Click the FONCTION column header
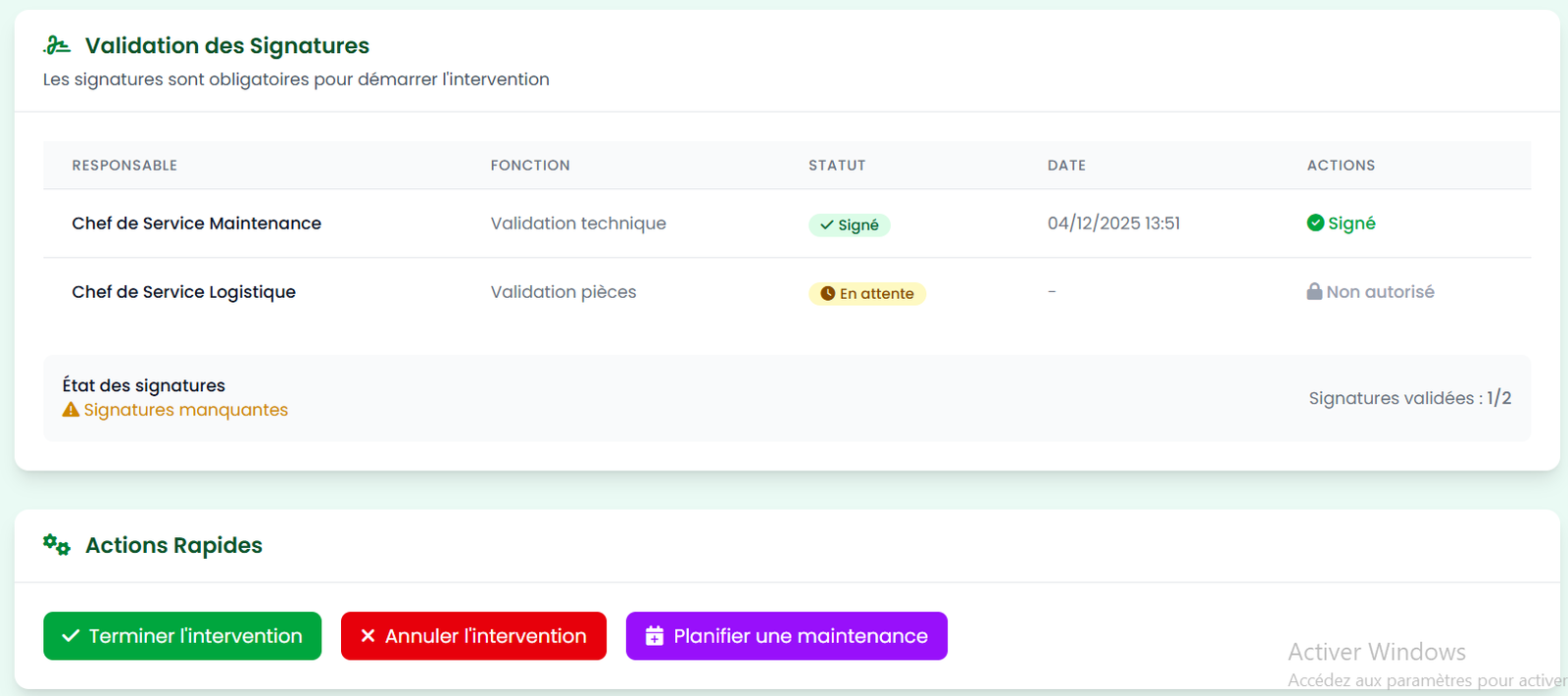Image resolution: width=1568 pixels, height=696 pixels. (x=530, y=166)
